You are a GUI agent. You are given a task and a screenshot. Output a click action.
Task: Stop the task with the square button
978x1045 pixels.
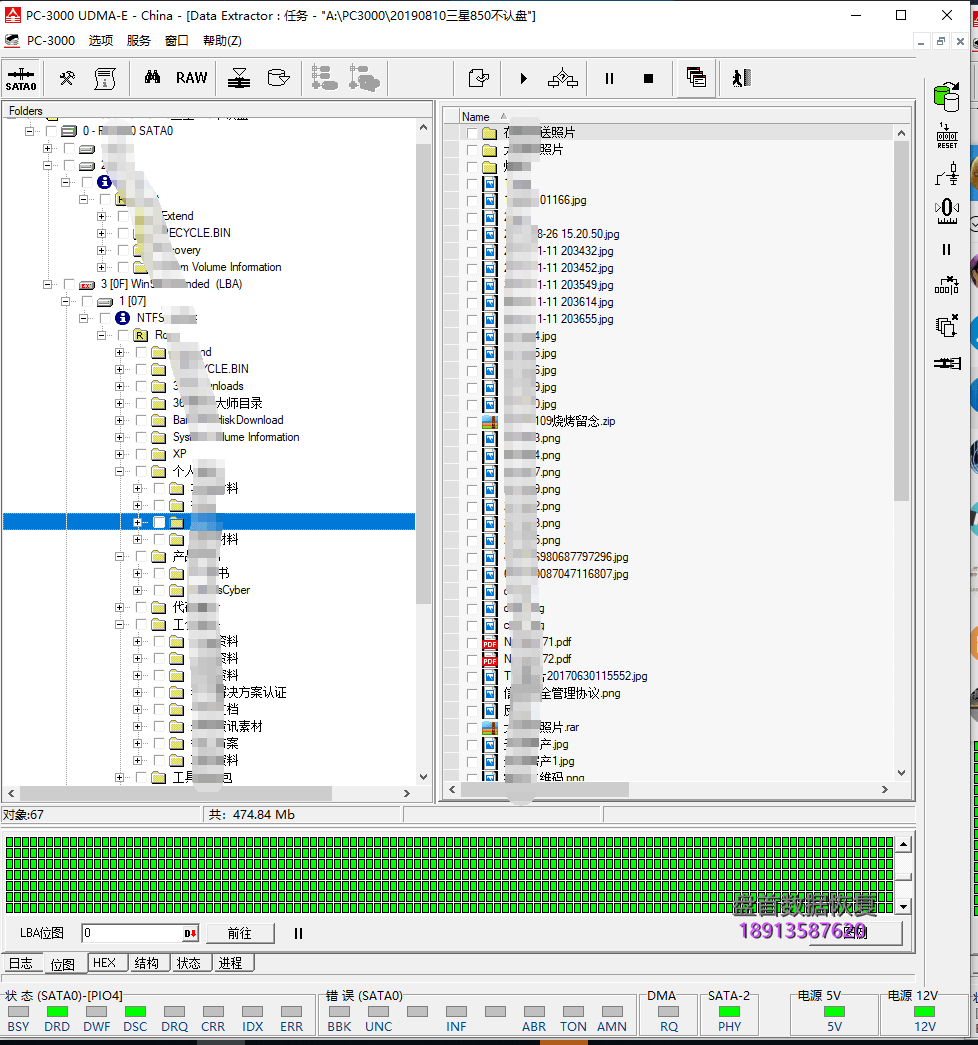pos(648,79)
